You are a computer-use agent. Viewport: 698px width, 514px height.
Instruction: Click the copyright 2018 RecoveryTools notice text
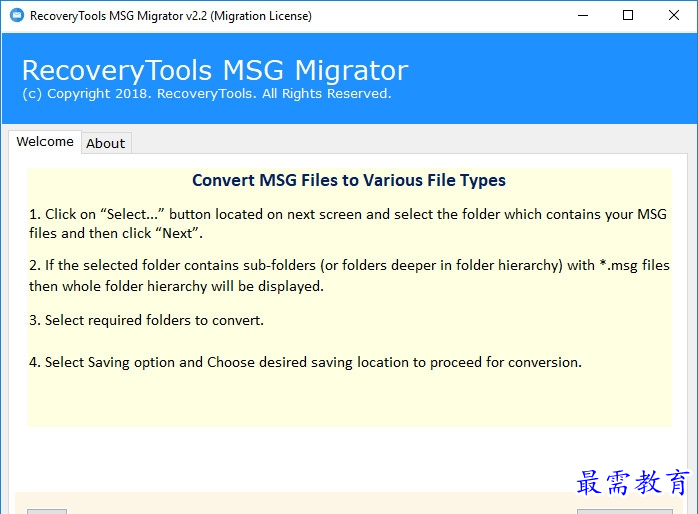click(207, 94)
